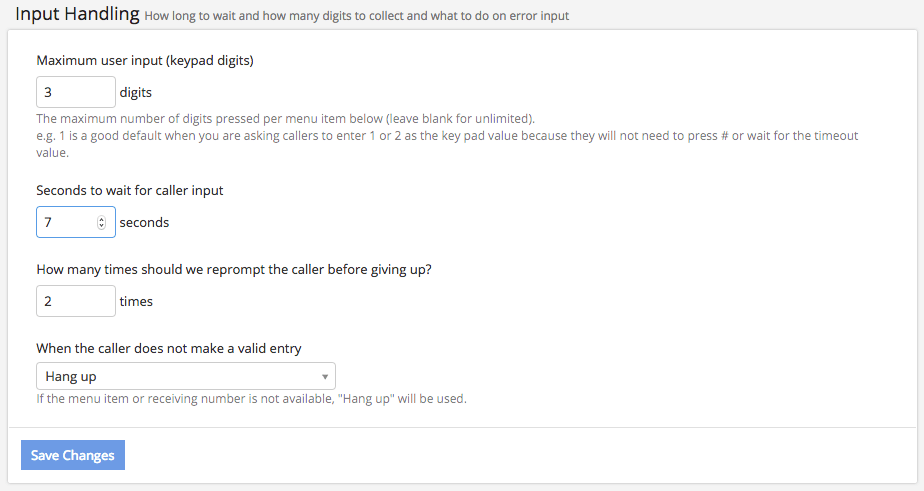The image size is (924, 491).
Task: Click the reprompt caller question label
Action: (x=234, y=269)
